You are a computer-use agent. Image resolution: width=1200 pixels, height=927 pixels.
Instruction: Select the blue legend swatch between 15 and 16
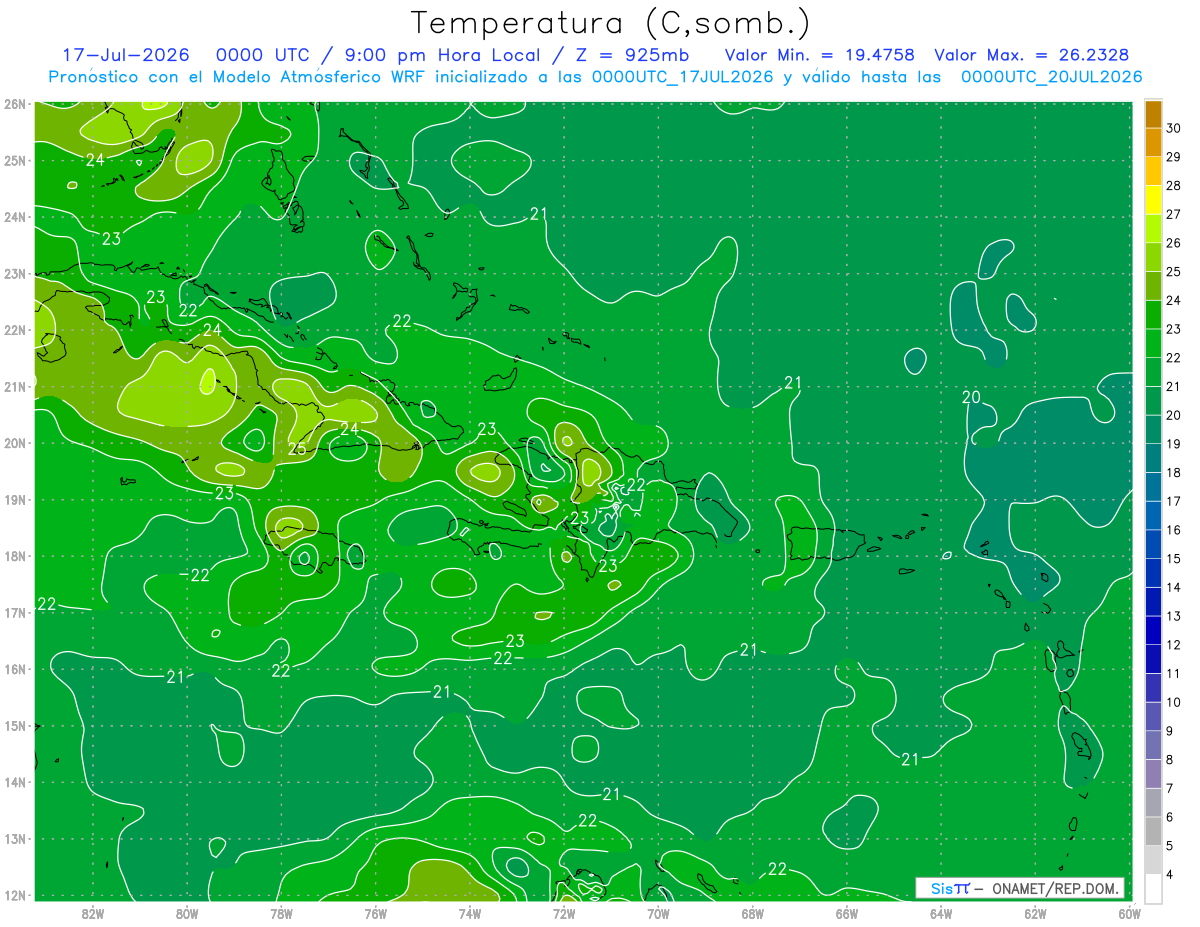coord(1153,544)
